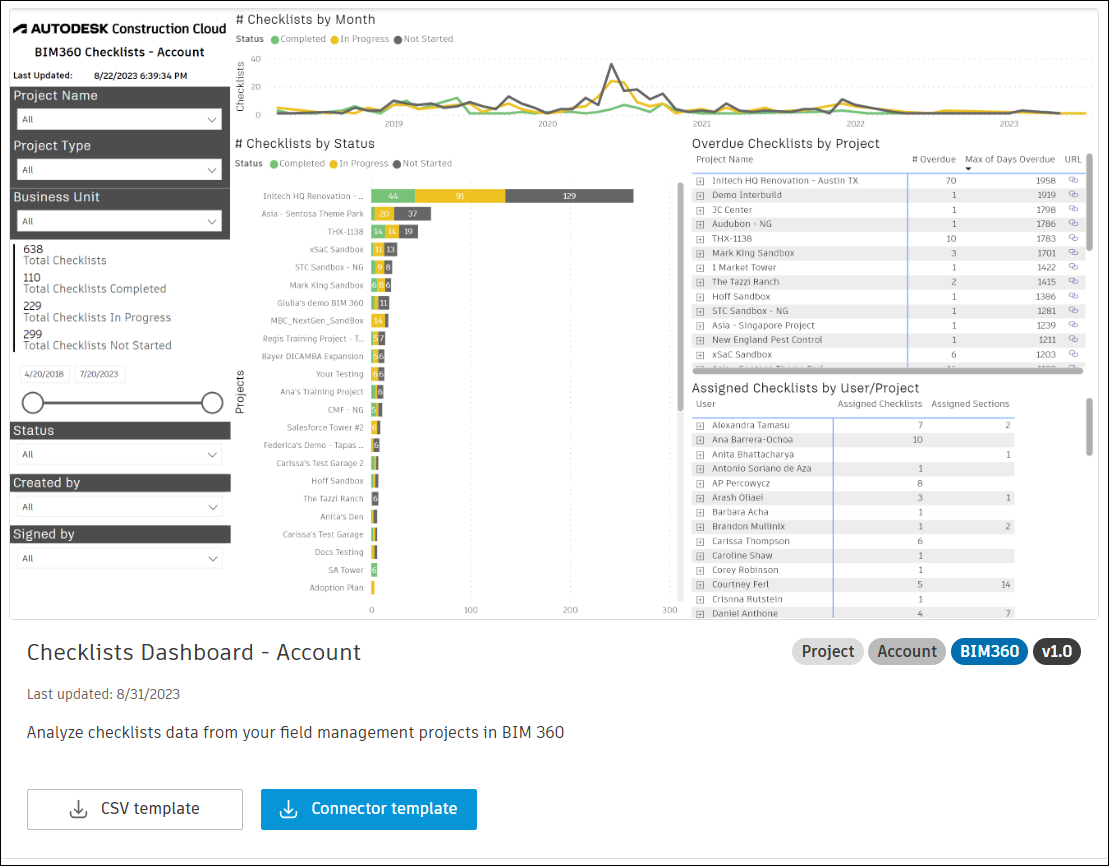Viewport: 1109px width, 866px height.
Task: Click download icon on Connector template button
Action: click(289, 809)
